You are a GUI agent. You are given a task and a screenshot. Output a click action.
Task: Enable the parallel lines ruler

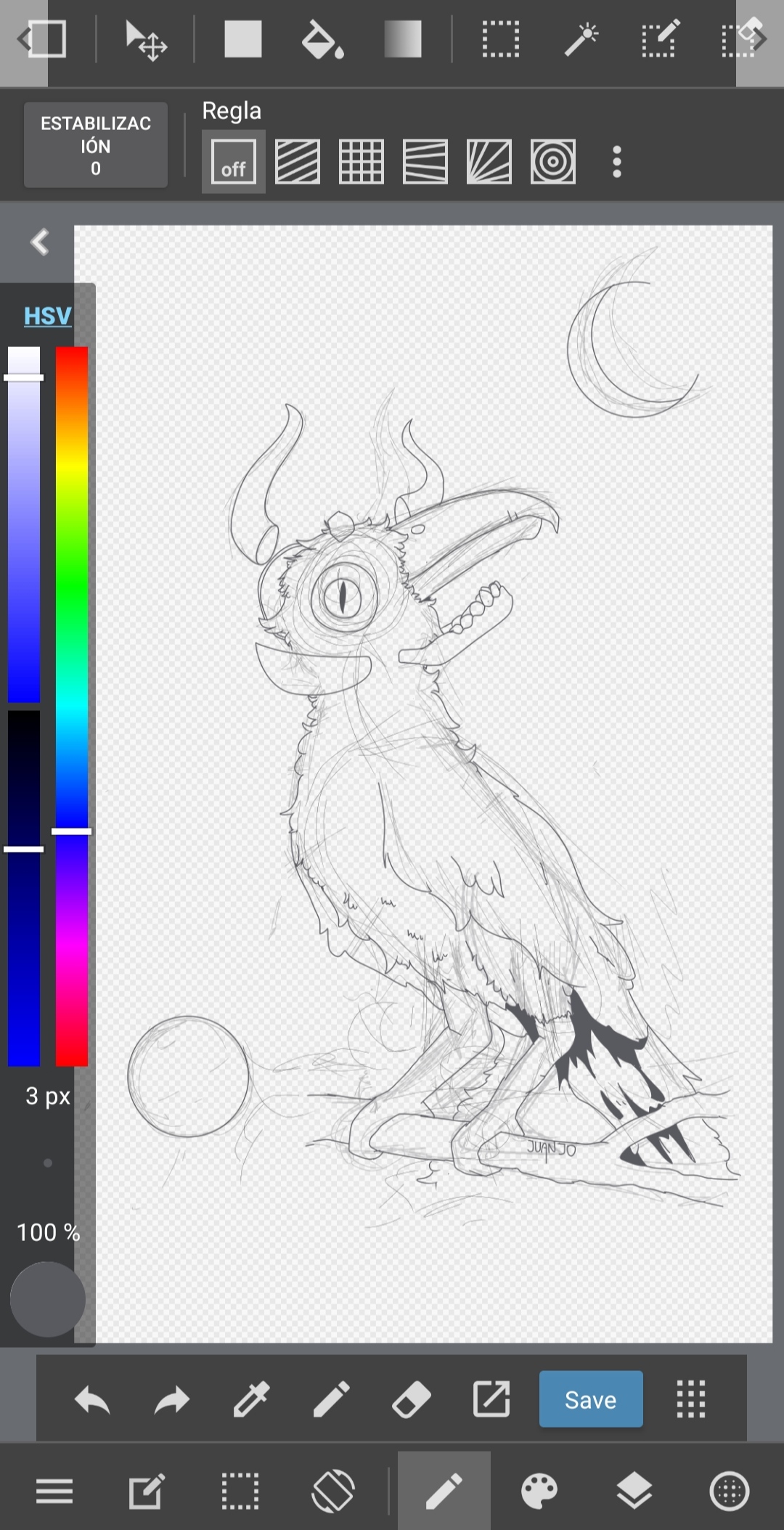(298, 161)
